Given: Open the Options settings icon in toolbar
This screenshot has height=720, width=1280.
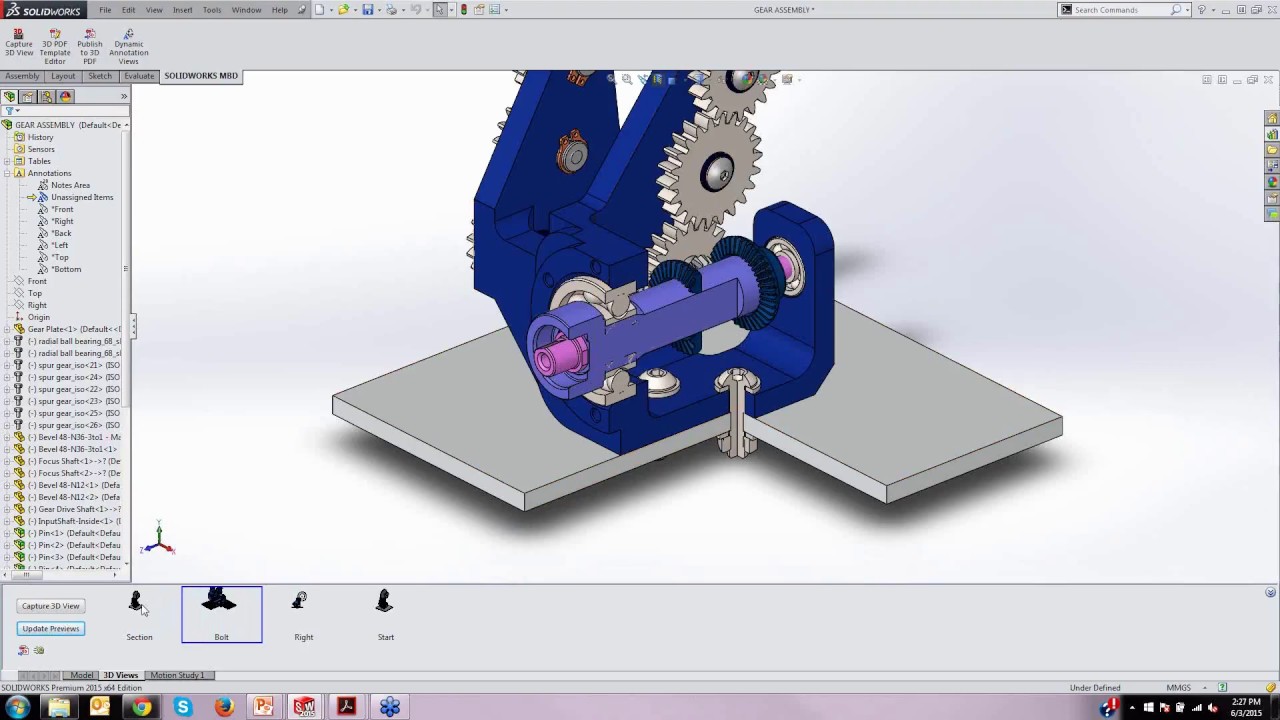Looking at the screenshot, I should (x=494, y=10).
